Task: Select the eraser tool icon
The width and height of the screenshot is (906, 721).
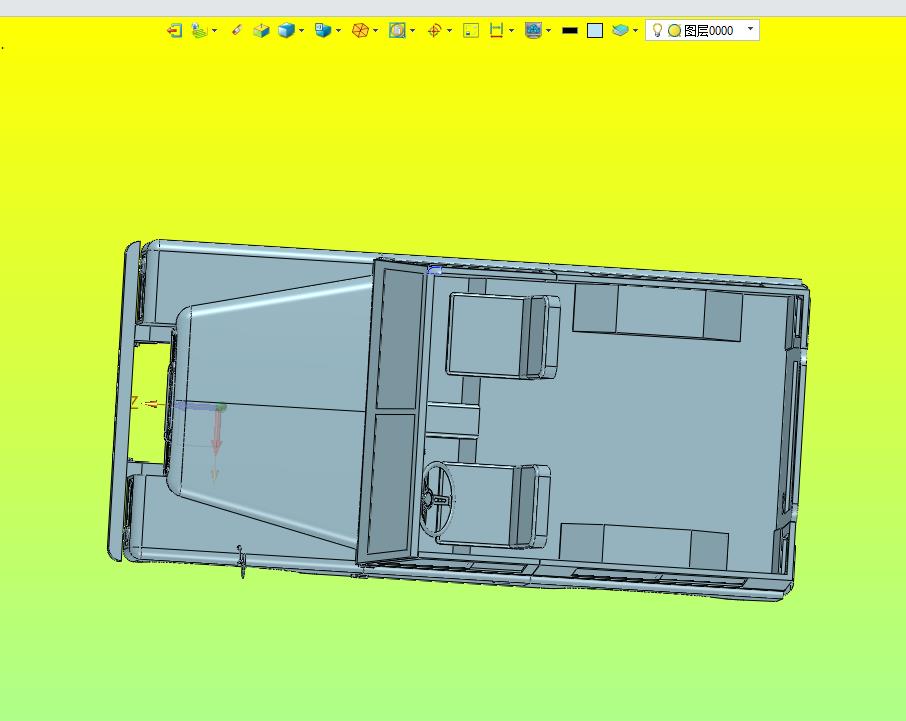Action: click(236, 30)
